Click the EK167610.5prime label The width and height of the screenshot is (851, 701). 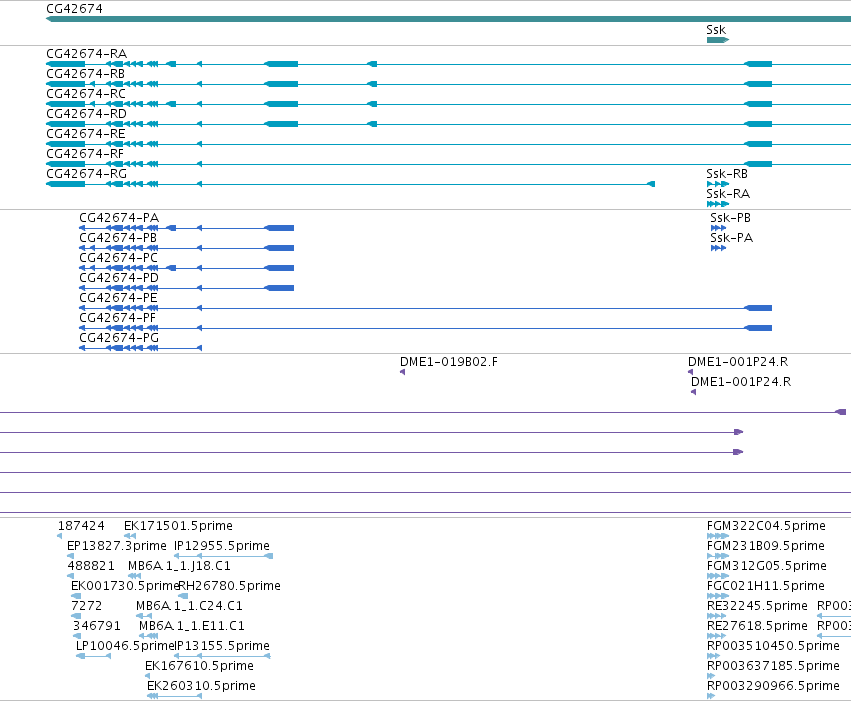click(x=199, y=666)
